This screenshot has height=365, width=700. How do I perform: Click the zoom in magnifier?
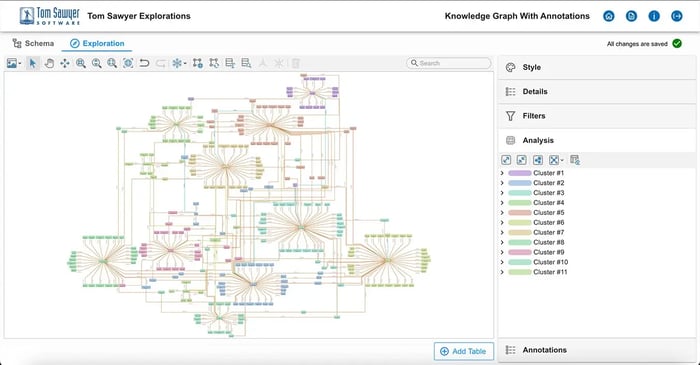[81, 63]
